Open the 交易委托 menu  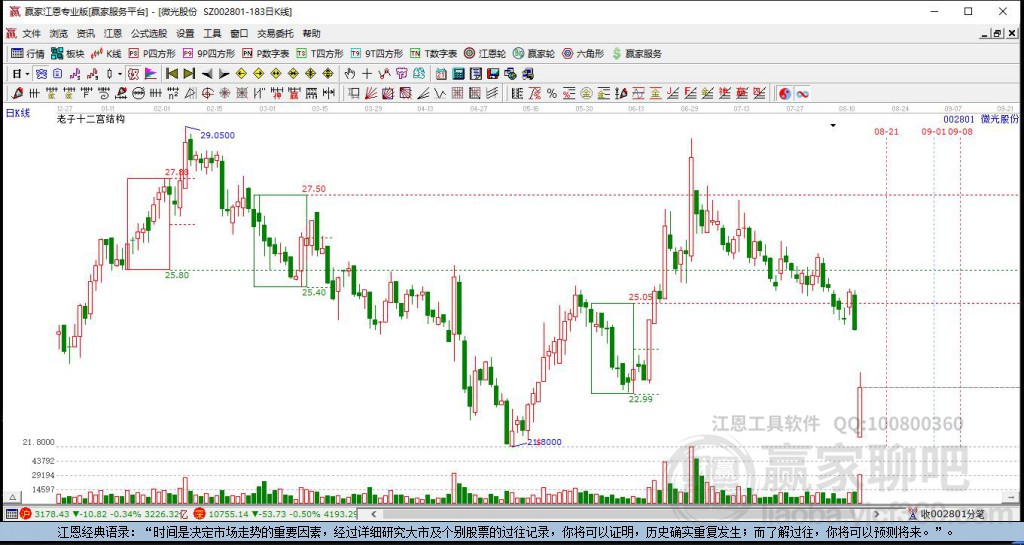(x=275, y=33)
